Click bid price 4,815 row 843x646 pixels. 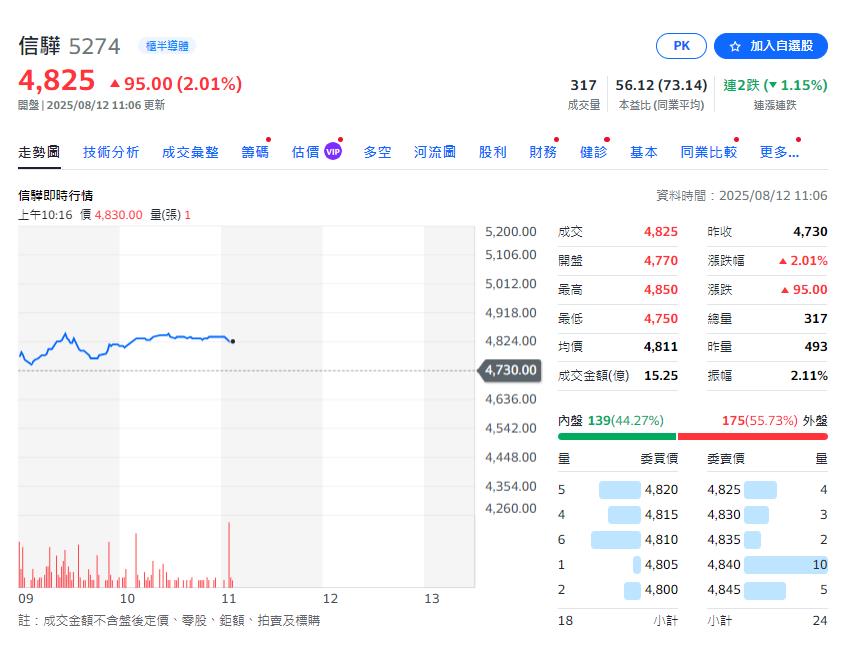click(618, 515)
